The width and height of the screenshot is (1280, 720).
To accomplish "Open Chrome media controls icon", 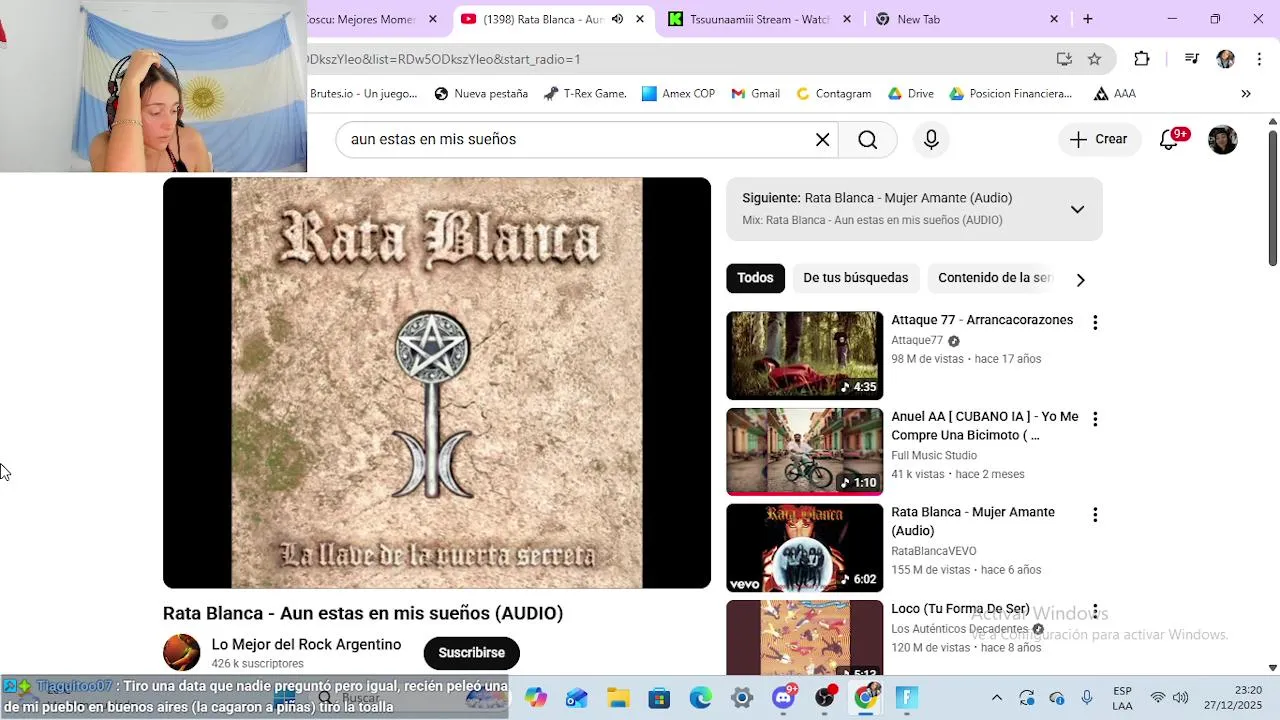I will 1191,59.
